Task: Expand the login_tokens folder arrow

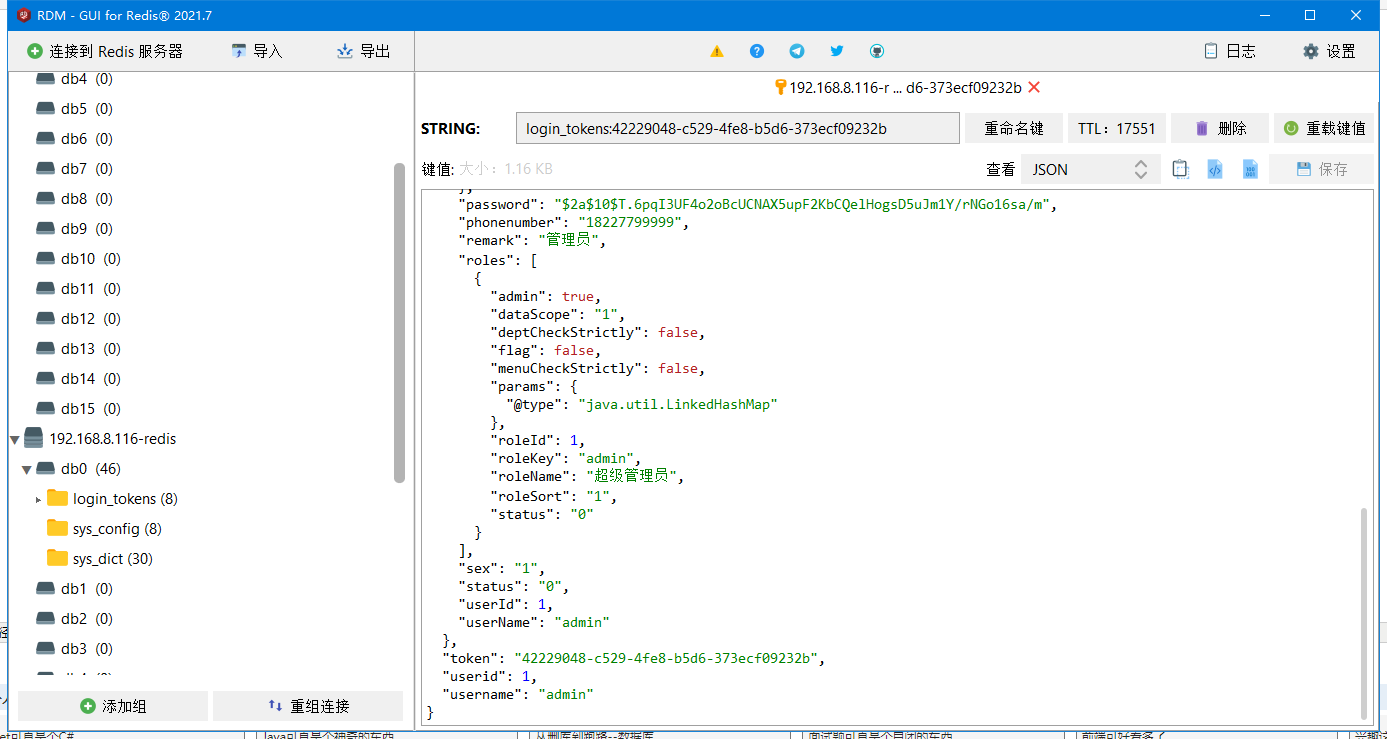Action: tap(39, 498)
